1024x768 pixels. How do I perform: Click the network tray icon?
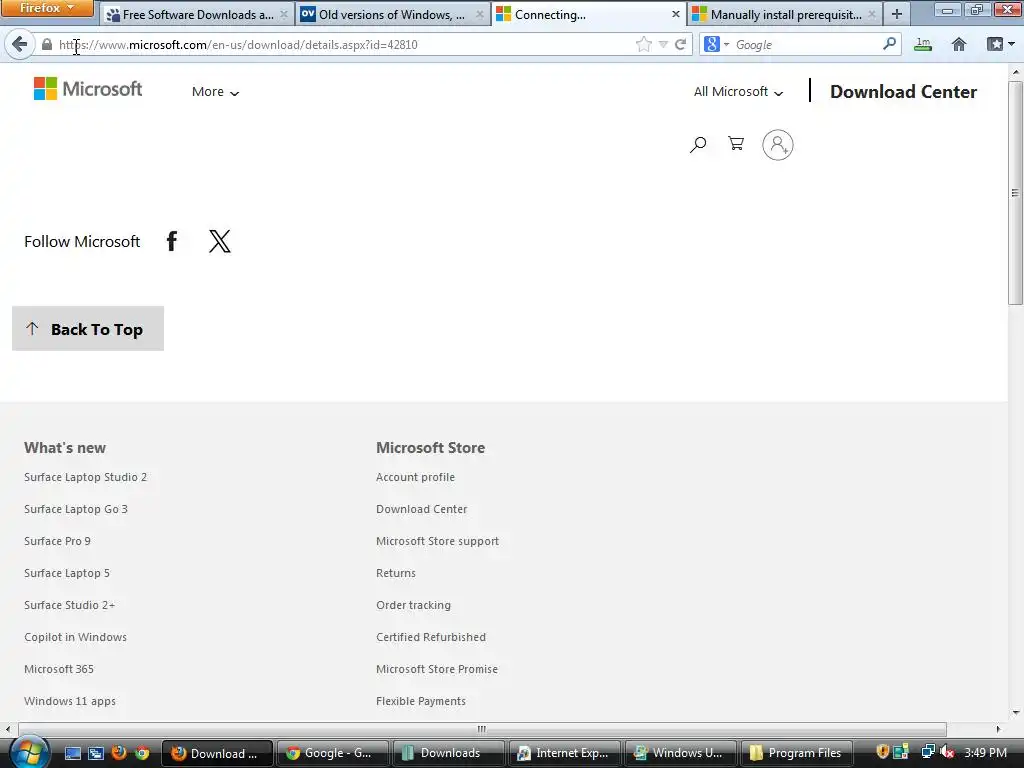927,752
